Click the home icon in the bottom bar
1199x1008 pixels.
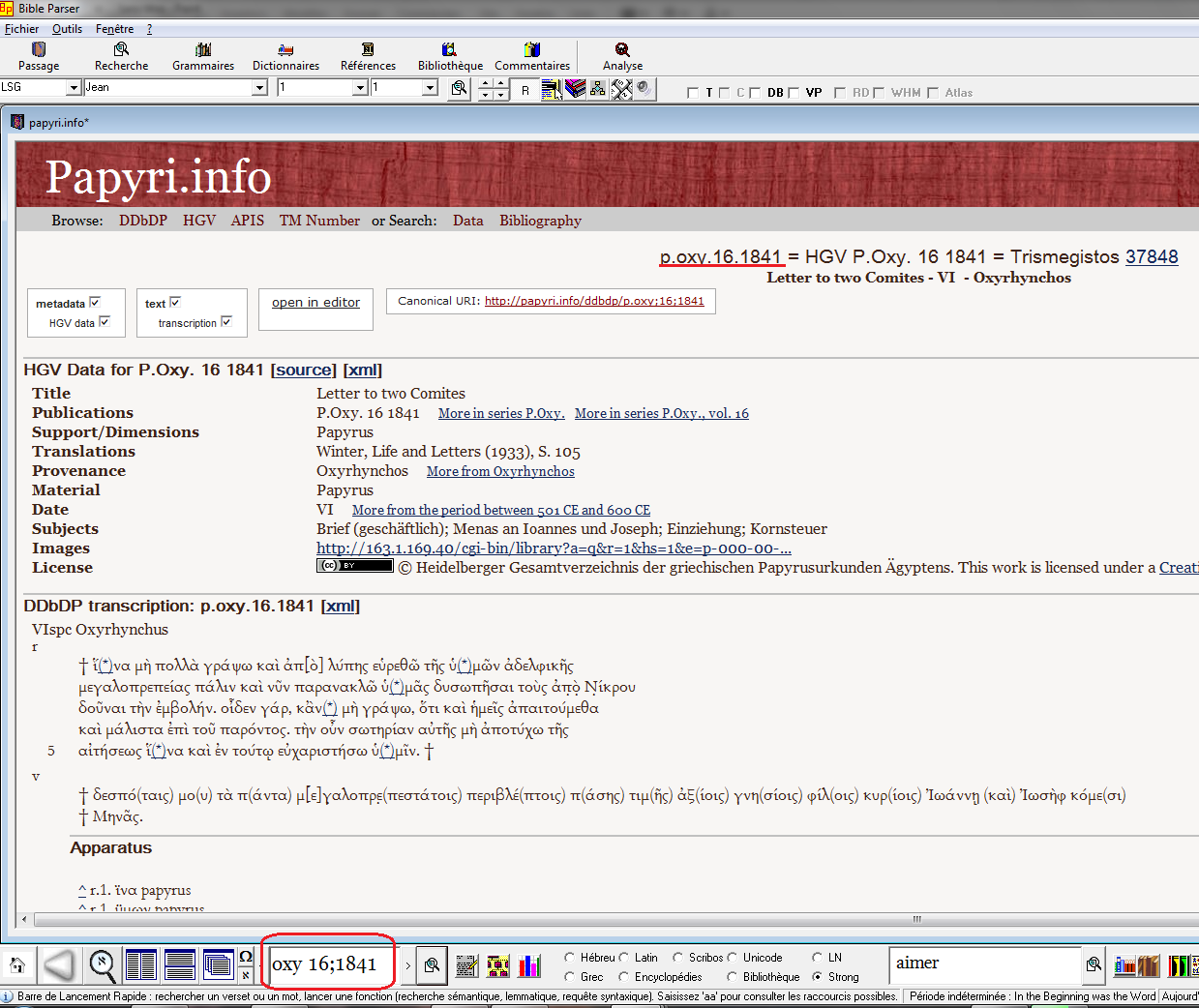[x=17, y=964]
